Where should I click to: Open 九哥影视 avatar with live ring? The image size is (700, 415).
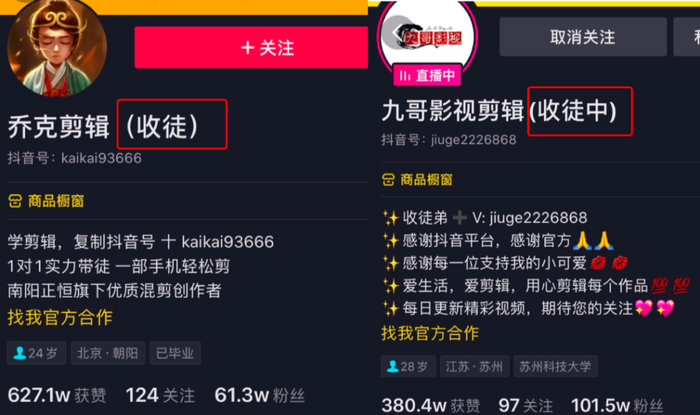tap(427, 36)
